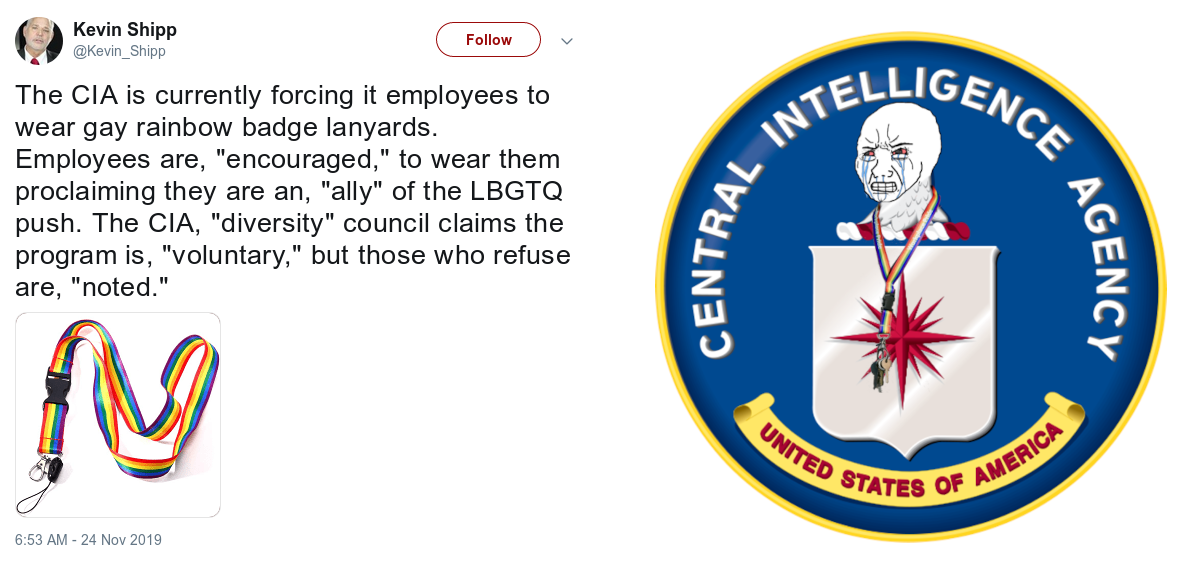The width and height of the screenshot is (1200, 561).
Task: Click the tweet text about CIA lanyards
Action: click(292, 191)
